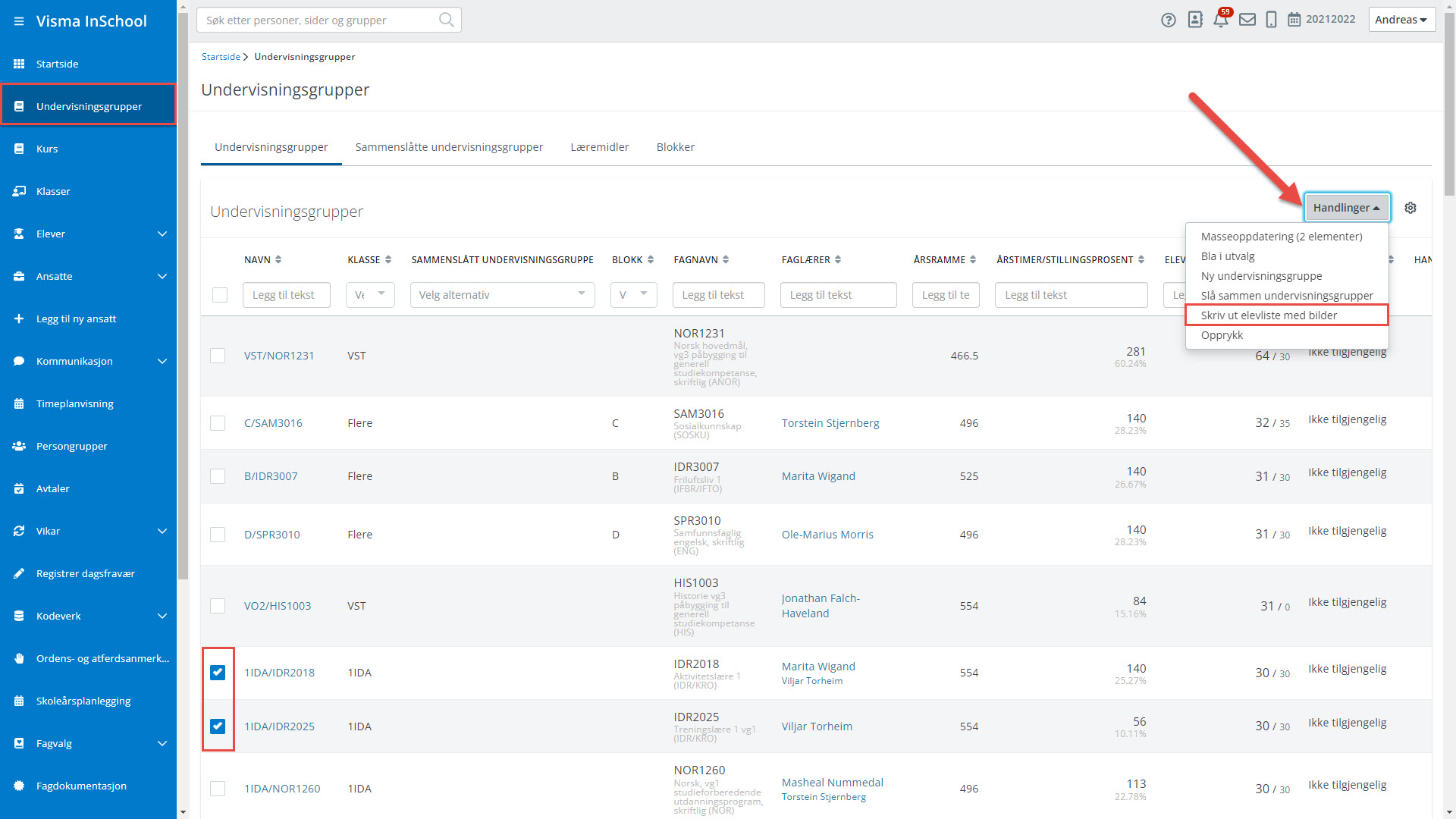Click the Avtaler calendar-check icon
1456x819 pixels.
pyautogui.click(x=19, y=488)
